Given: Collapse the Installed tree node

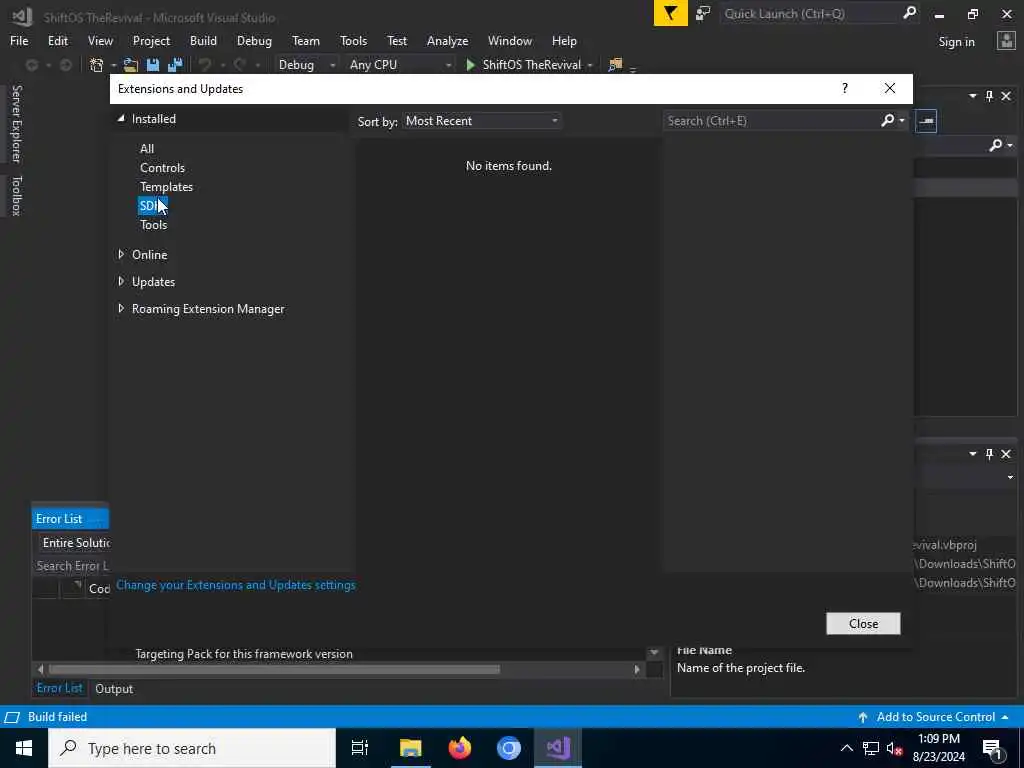Looking at the screenshot, I should coord(121,118).
